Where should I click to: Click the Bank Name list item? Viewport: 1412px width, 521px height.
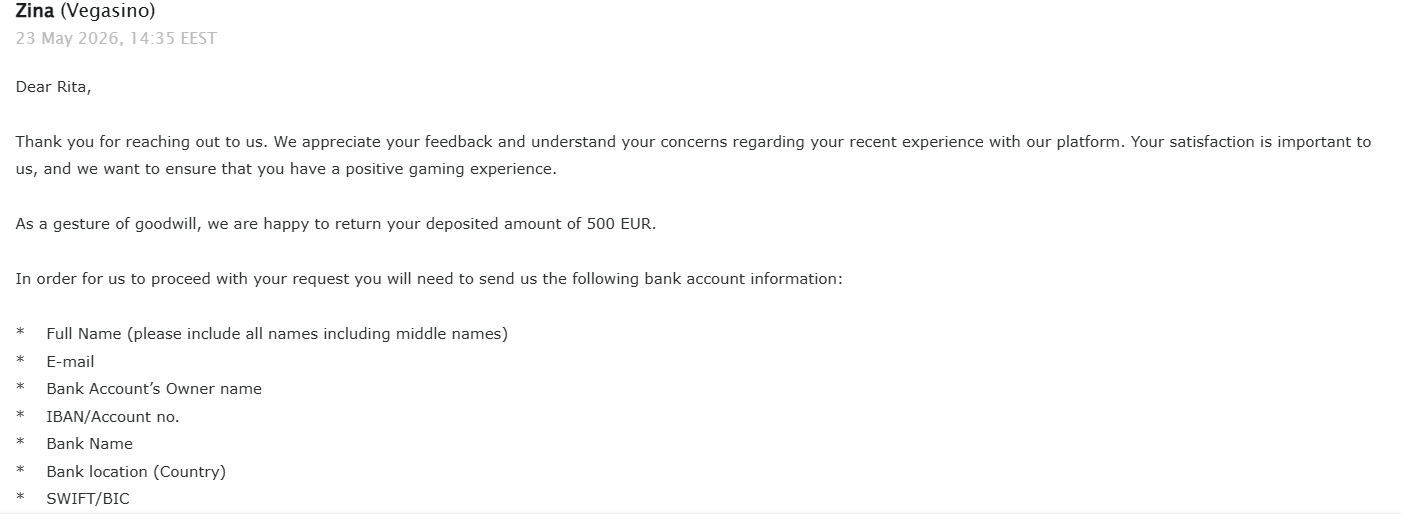89,444
